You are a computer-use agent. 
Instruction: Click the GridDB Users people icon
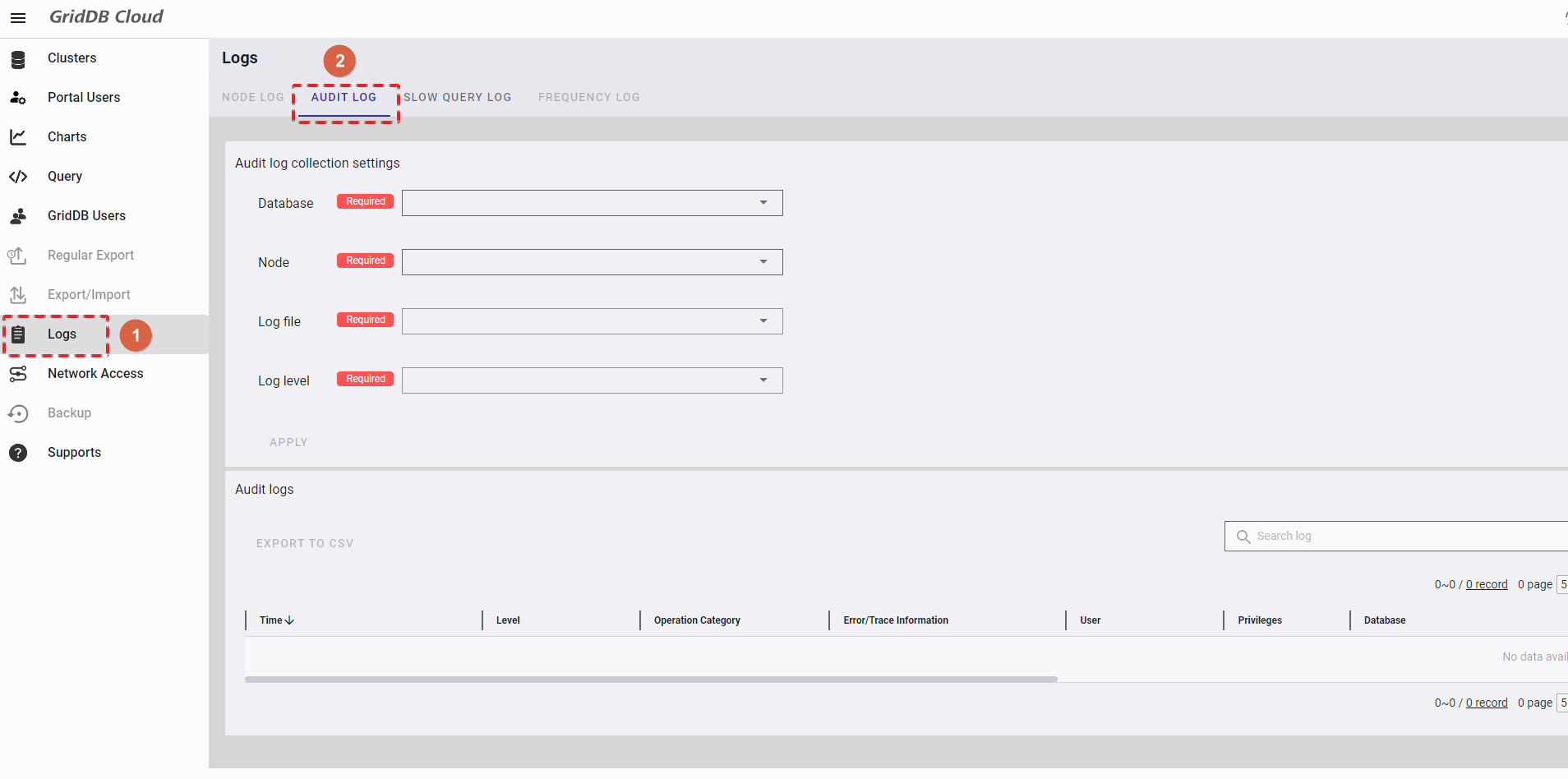pos(18,216)
